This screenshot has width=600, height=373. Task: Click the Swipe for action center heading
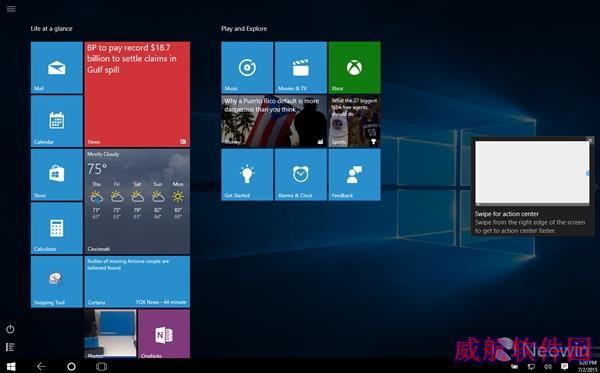click(x=507, y=214)
